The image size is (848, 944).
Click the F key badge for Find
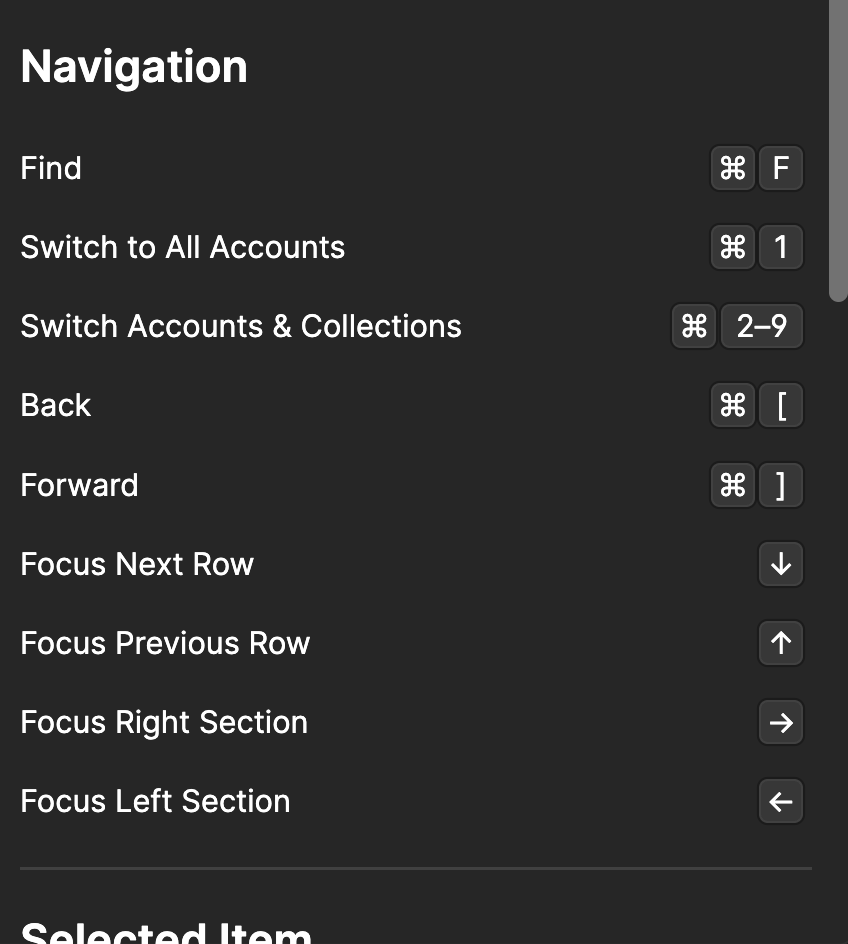coord(781,168)
